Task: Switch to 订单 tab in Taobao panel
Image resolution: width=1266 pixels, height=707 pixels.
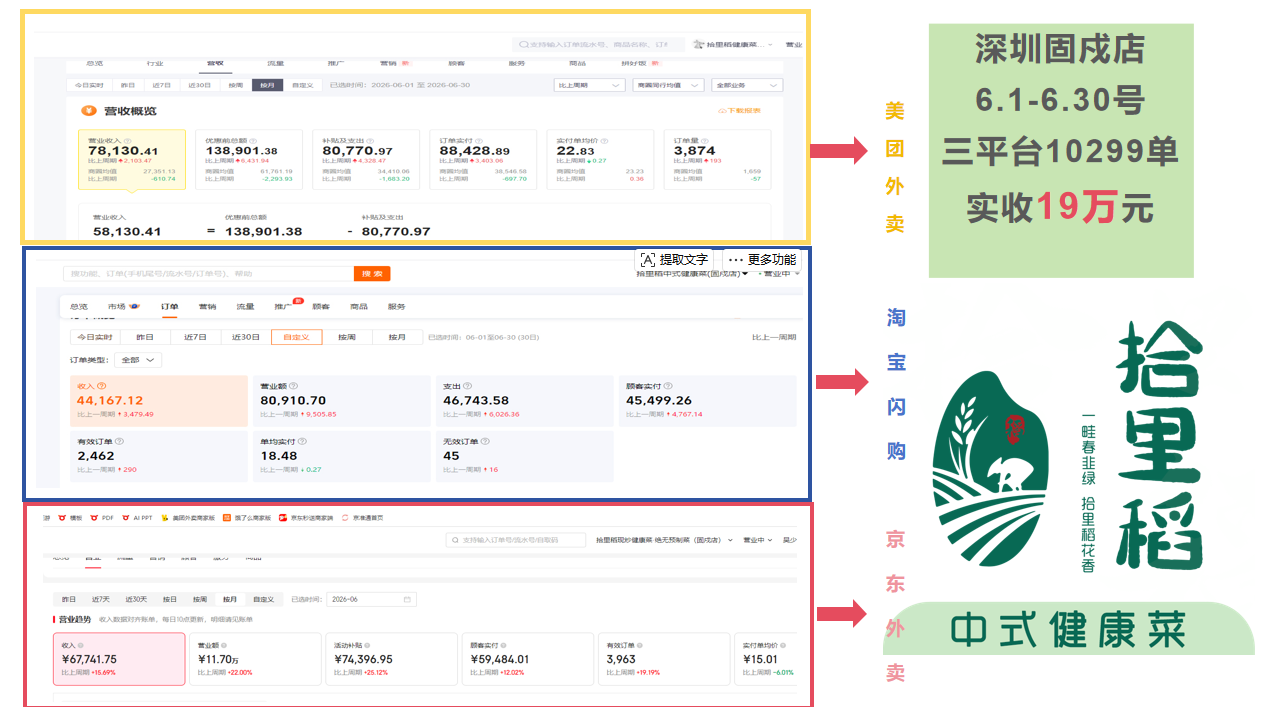Action: (x=169, y=306)
